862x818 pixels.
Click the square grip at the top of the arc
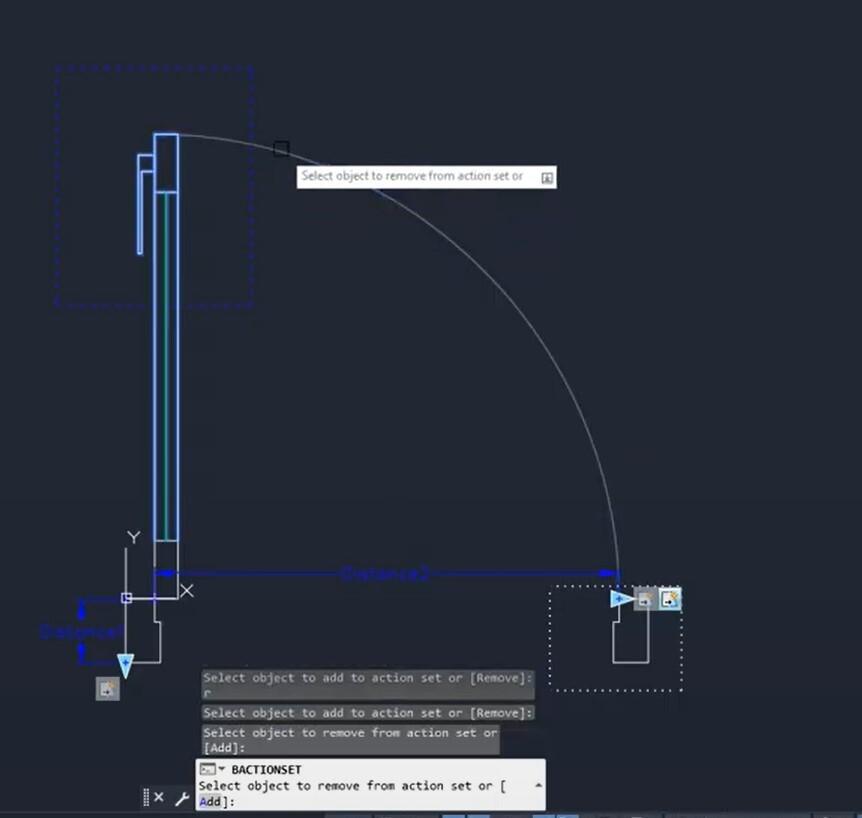pyautogui.click(x=280, y=148)
